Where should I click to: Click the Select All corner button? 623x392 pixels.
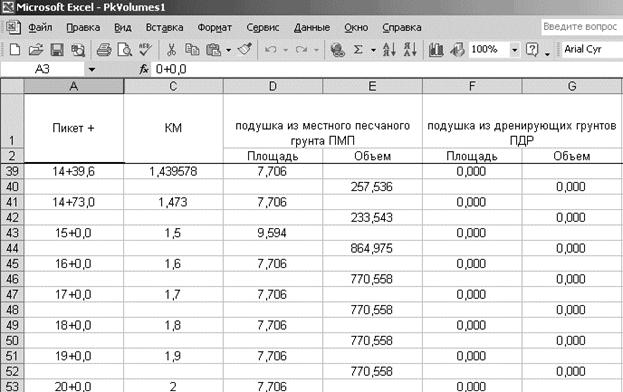(12, 86)
